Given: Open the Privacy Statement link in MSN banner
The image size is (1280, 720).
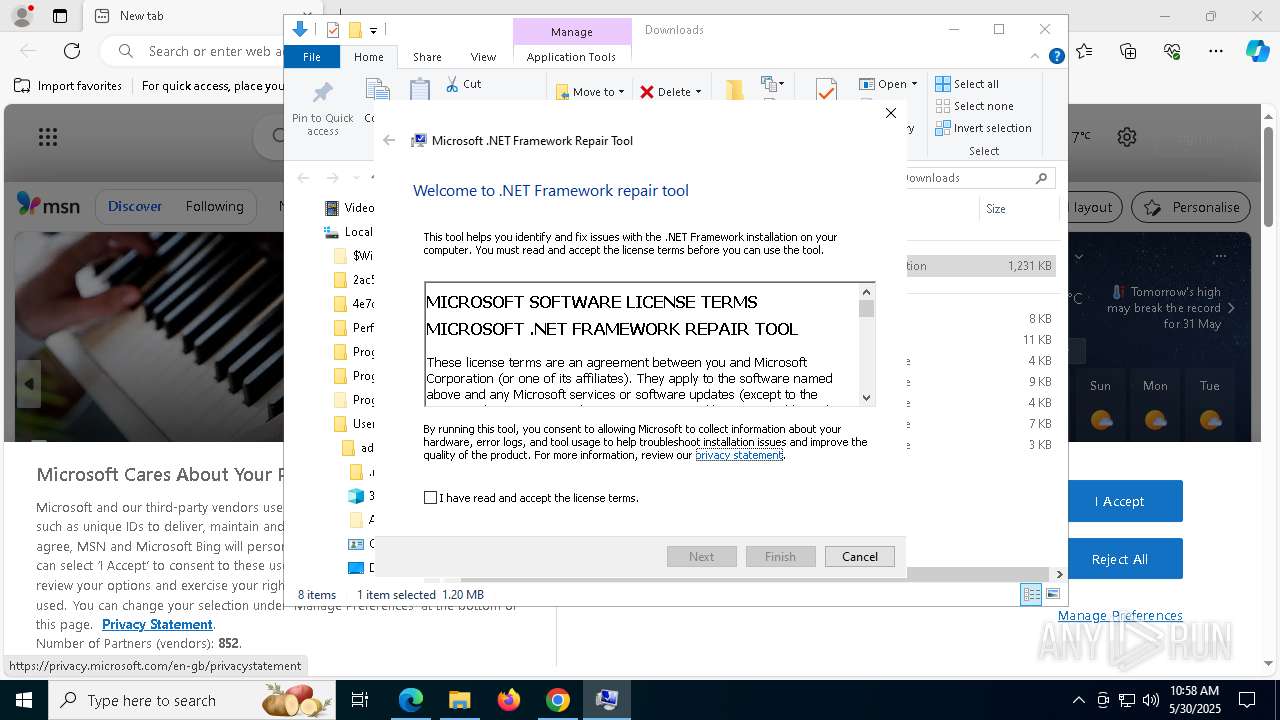Looking at the screenshot, I should pos(157,624).
